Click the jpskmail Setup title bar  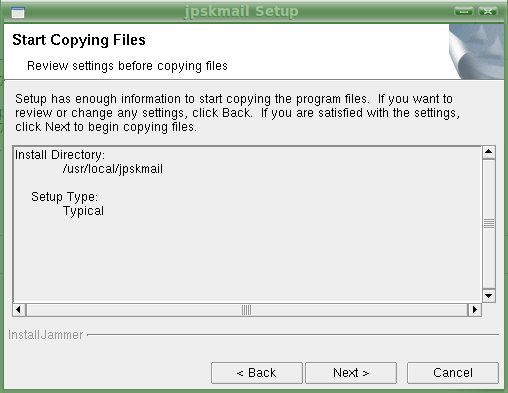pos(241,11)
